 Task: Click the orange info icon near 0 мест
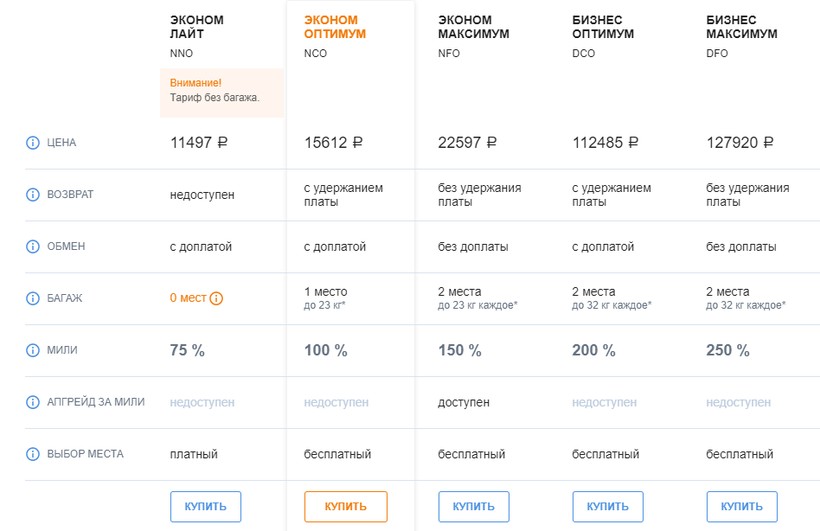[216, 298]
